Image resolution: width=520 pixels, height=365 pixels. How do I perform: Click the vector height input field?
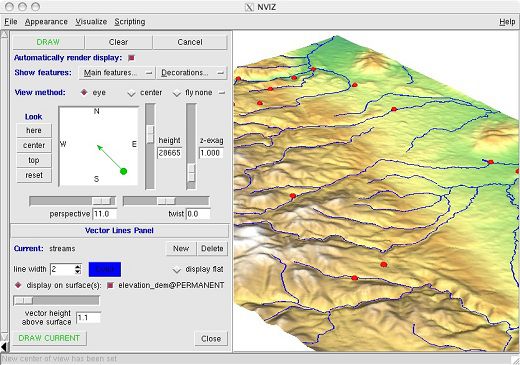(88, 318)
